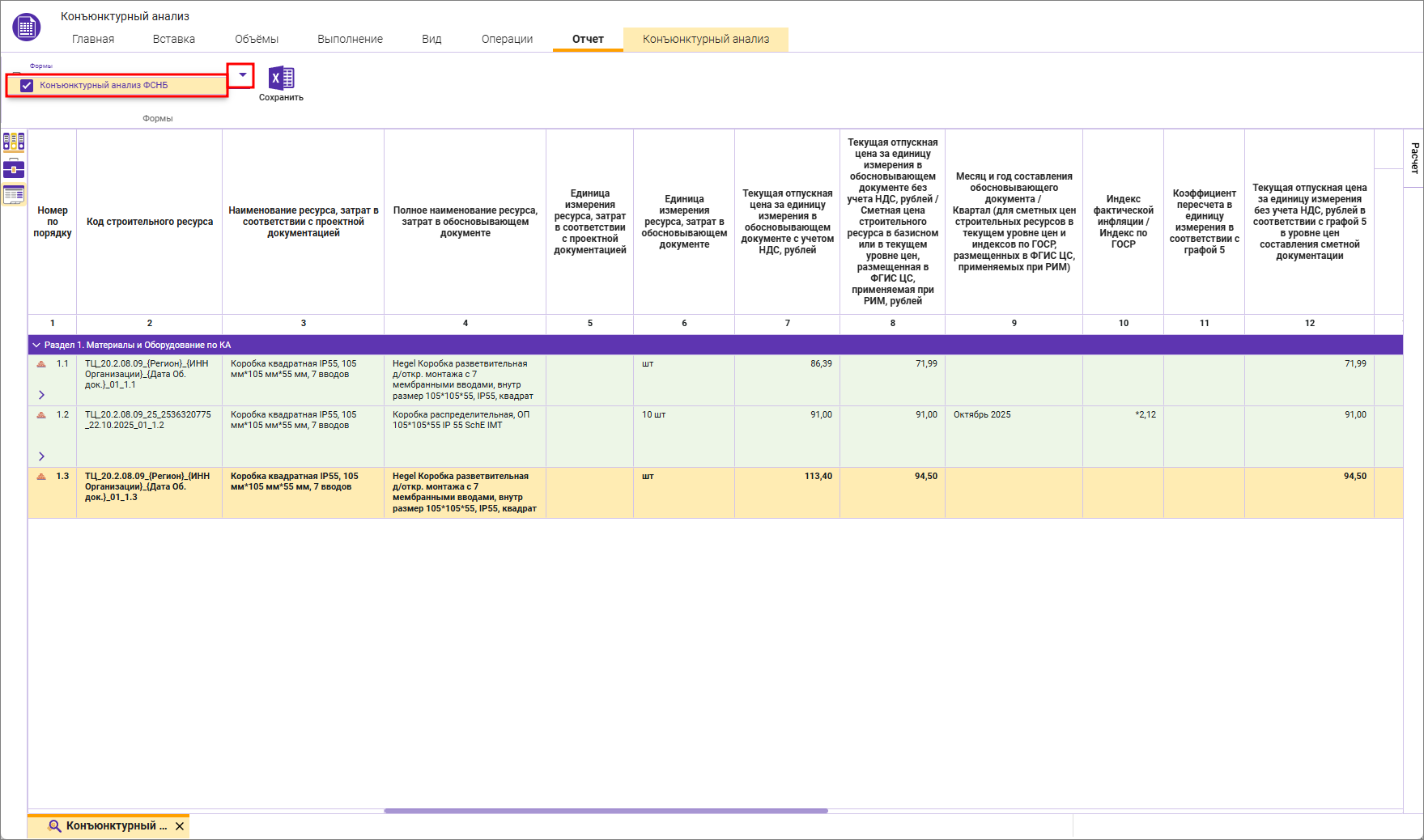Open the Формы dropdown arrow
The image size is (1424, 840).
(242, 75)
